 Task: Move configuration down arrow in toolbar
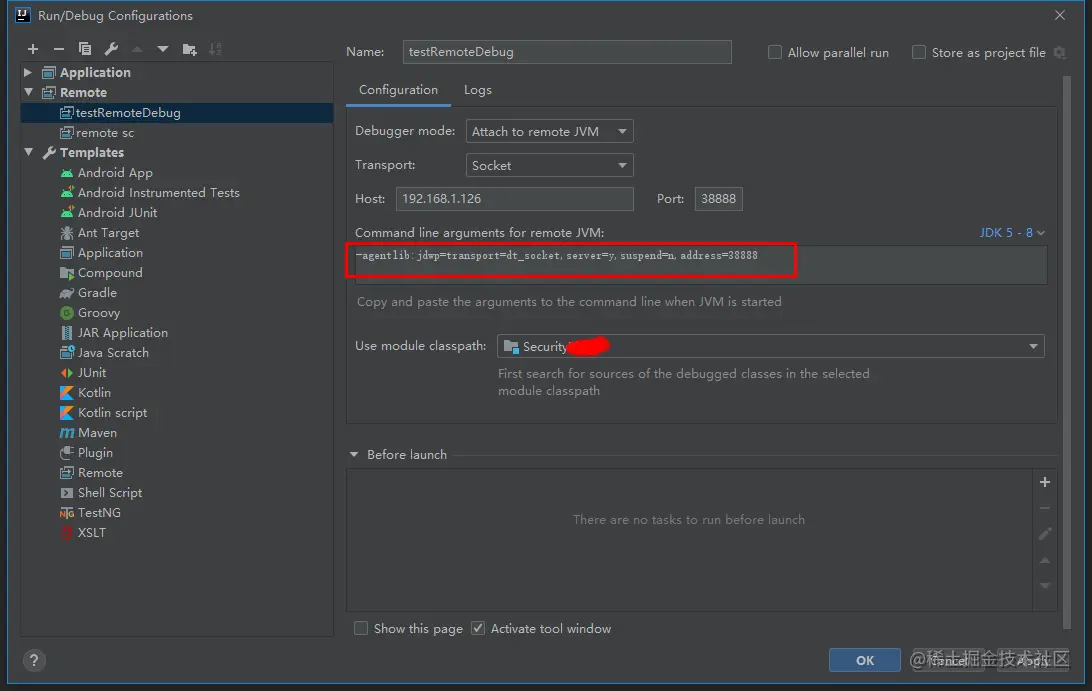(163, 49)
